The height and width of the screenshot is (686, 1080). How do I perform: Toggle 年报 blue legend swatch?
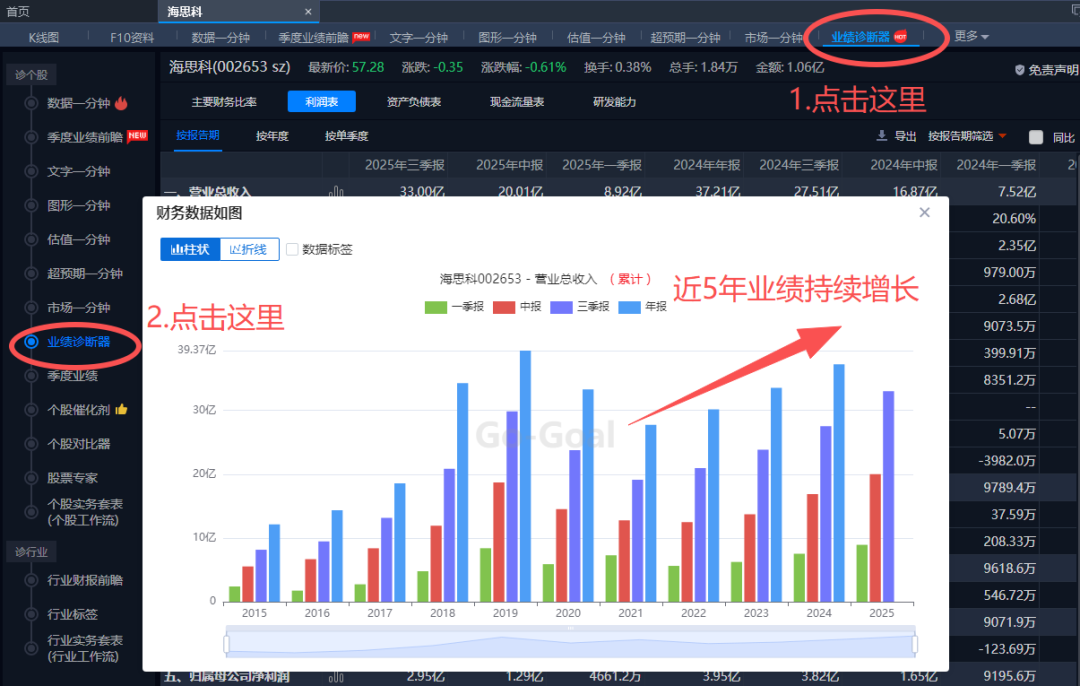pos(630,307)
